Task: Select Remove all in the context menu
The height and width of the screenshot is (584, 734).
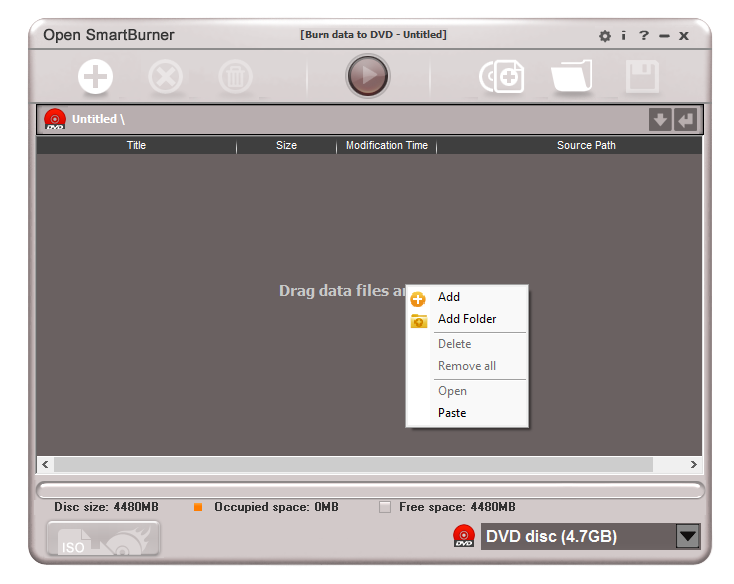Action: pyautogui.click(x=468, y=366)
